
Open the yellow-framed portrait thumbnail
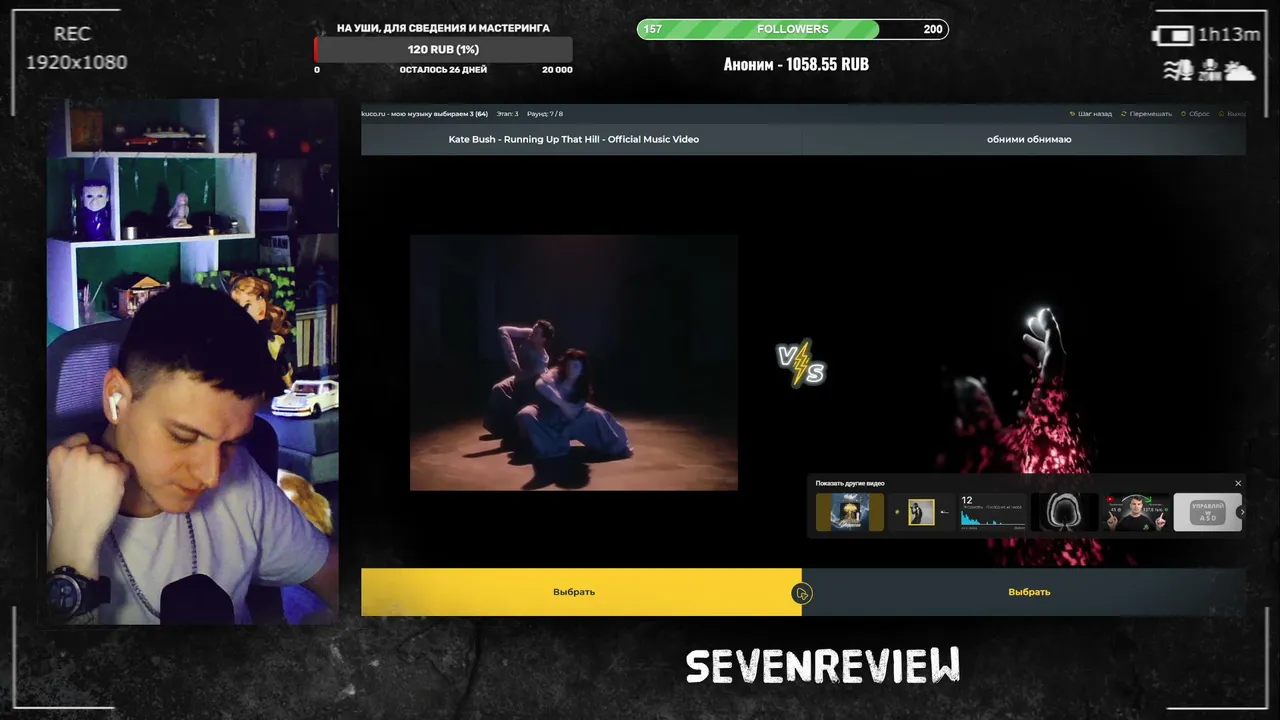921,513
